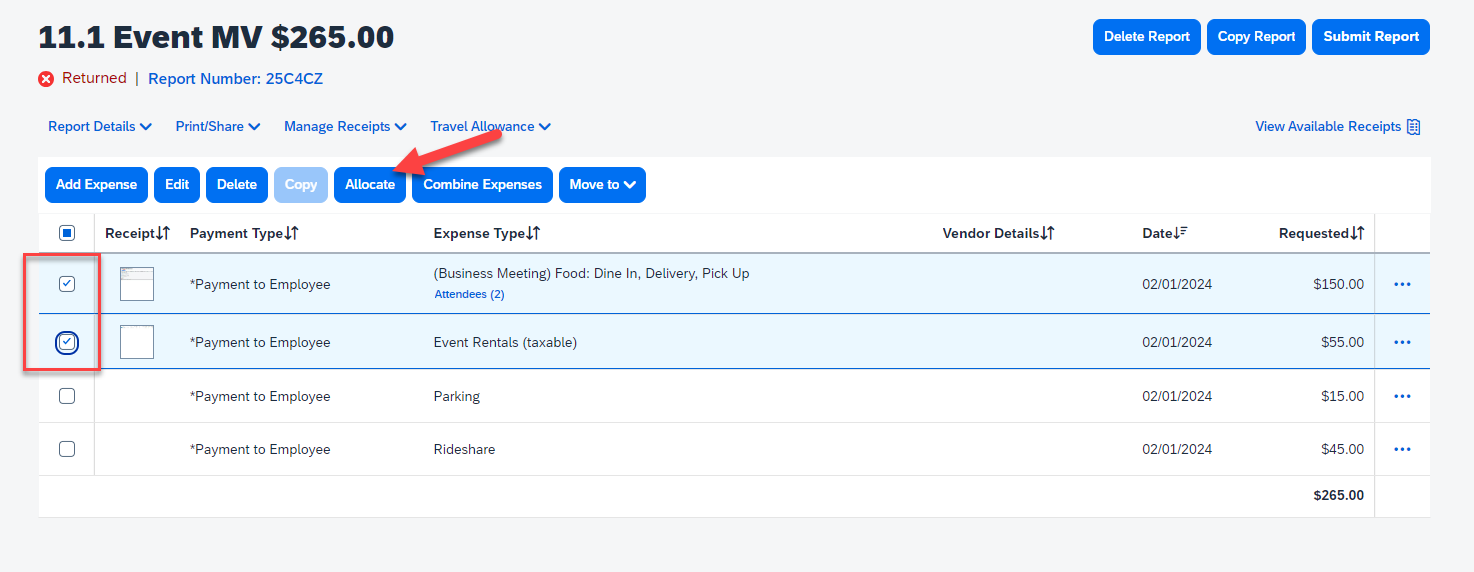Open the more options ellipsis for the Parking expense
Image resolution: width=1474 pixels, height=572 pixels.
tap(1402, 396)
